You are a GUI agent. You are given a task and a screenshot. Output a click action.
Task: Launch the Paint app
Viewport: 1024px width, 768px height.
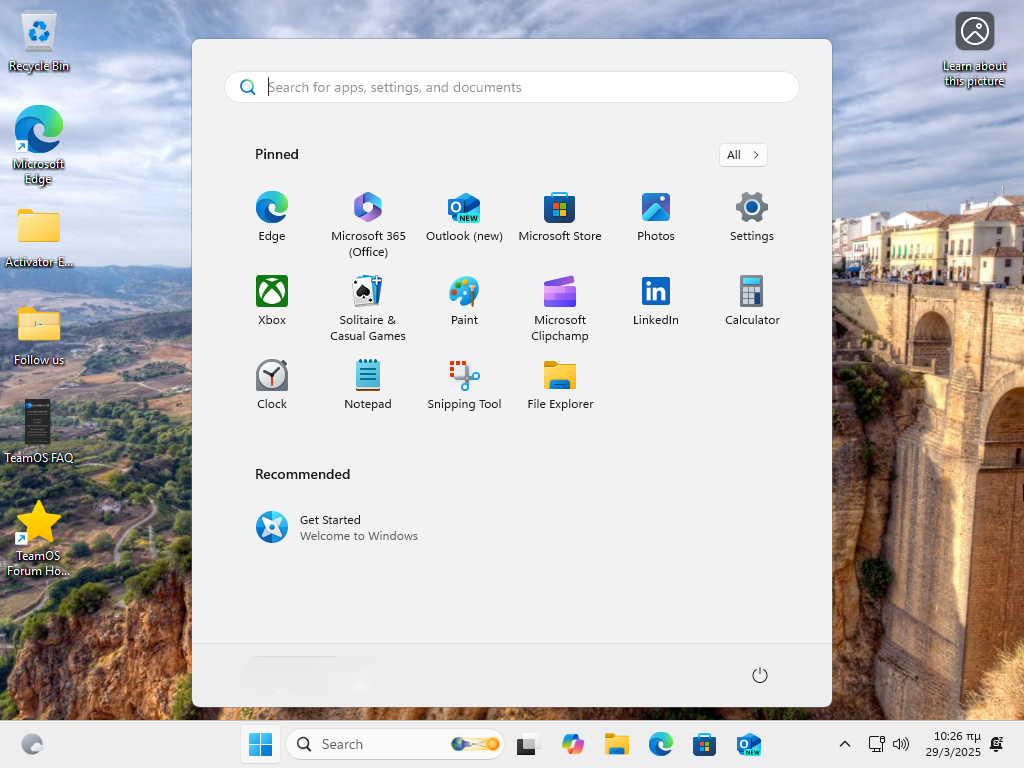[464, 300]
